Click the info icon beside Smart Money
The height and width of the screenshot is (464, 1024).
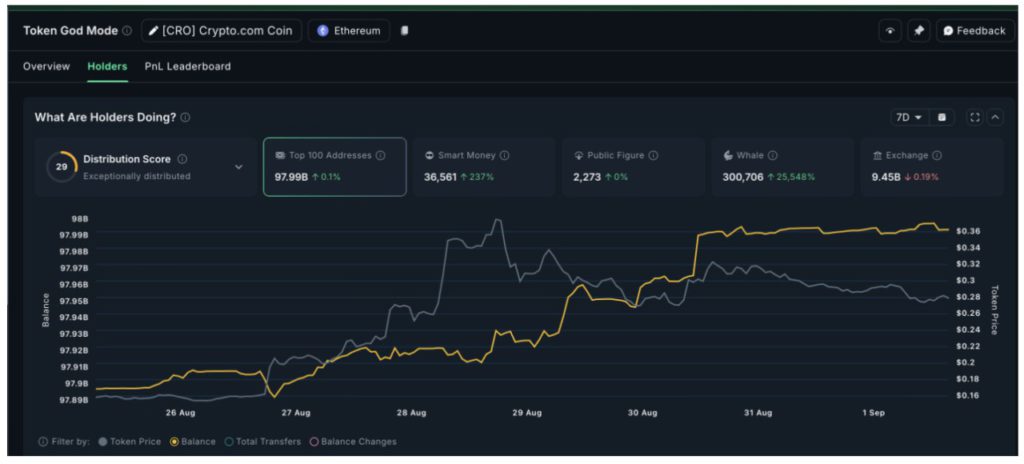tap(504, 156)
